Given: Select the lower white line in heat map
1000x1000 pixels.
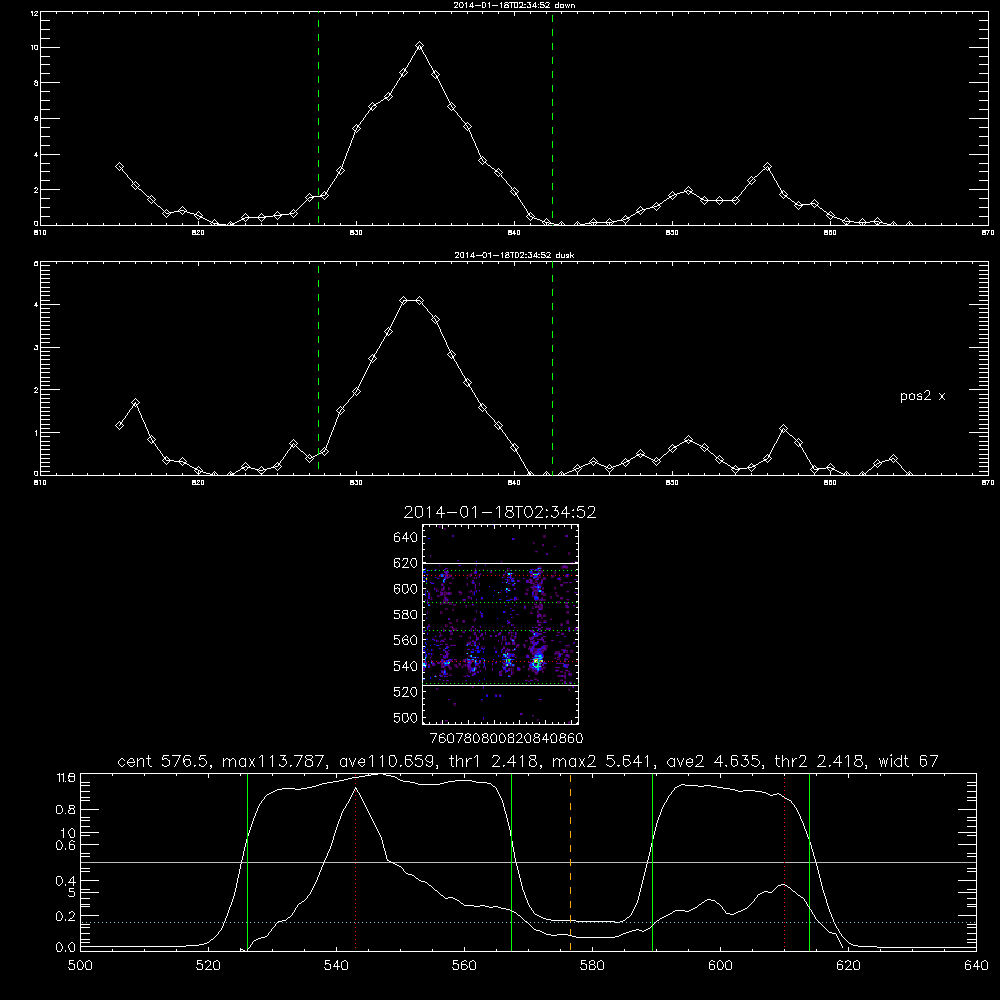Looking at the screenshot, I should click(500, 686).
